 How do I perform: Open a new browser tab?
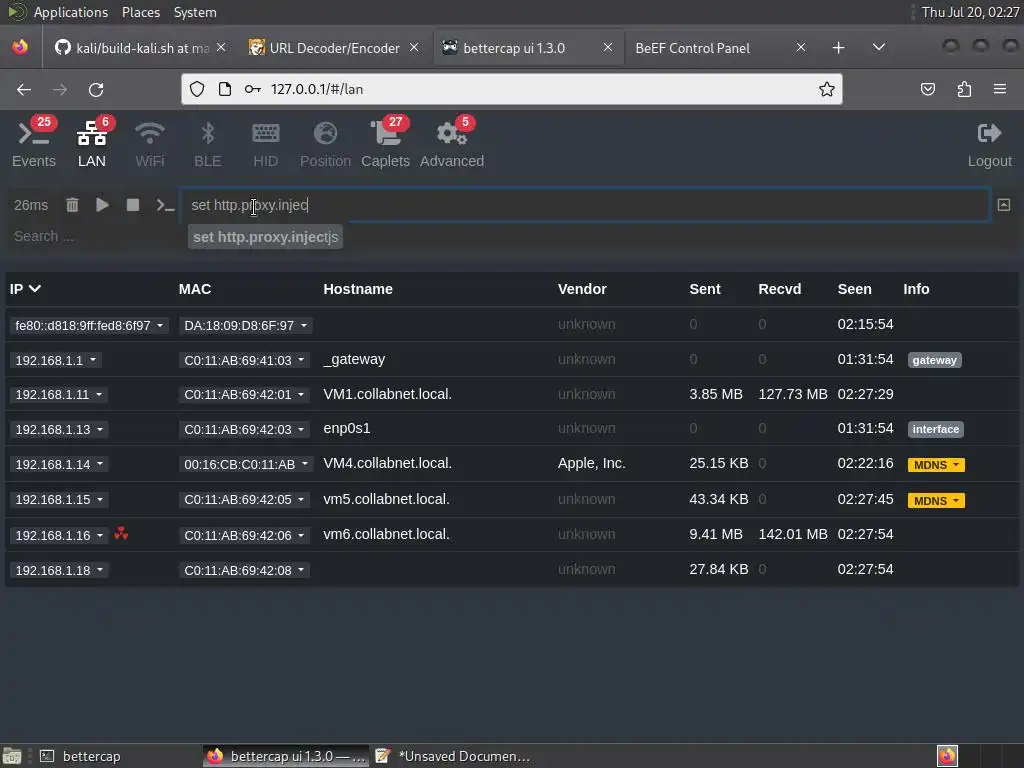click(839, 48)
